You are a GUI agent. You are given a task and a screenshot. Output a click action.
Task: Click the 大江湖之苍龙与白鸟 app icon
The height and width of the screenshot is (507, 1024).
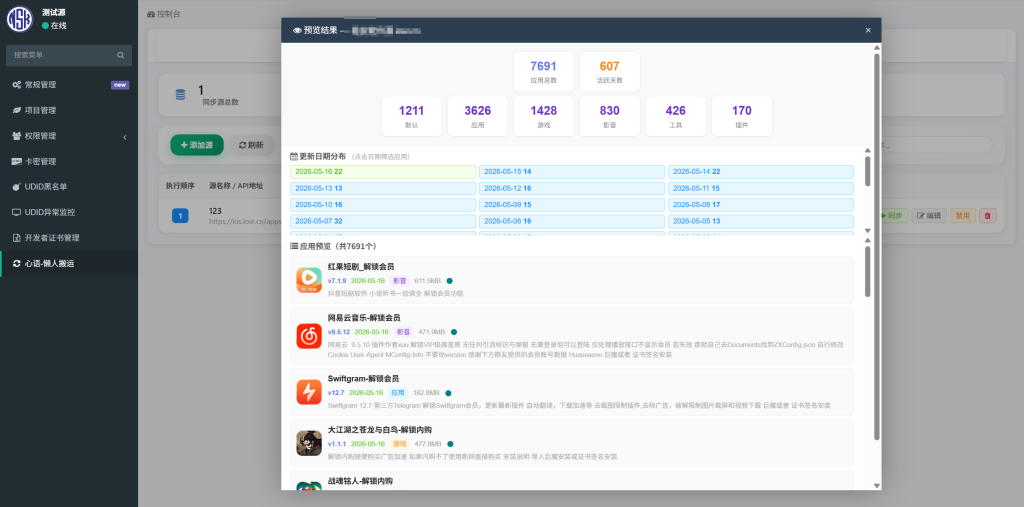pyautogui.click(x=309, y=443)
